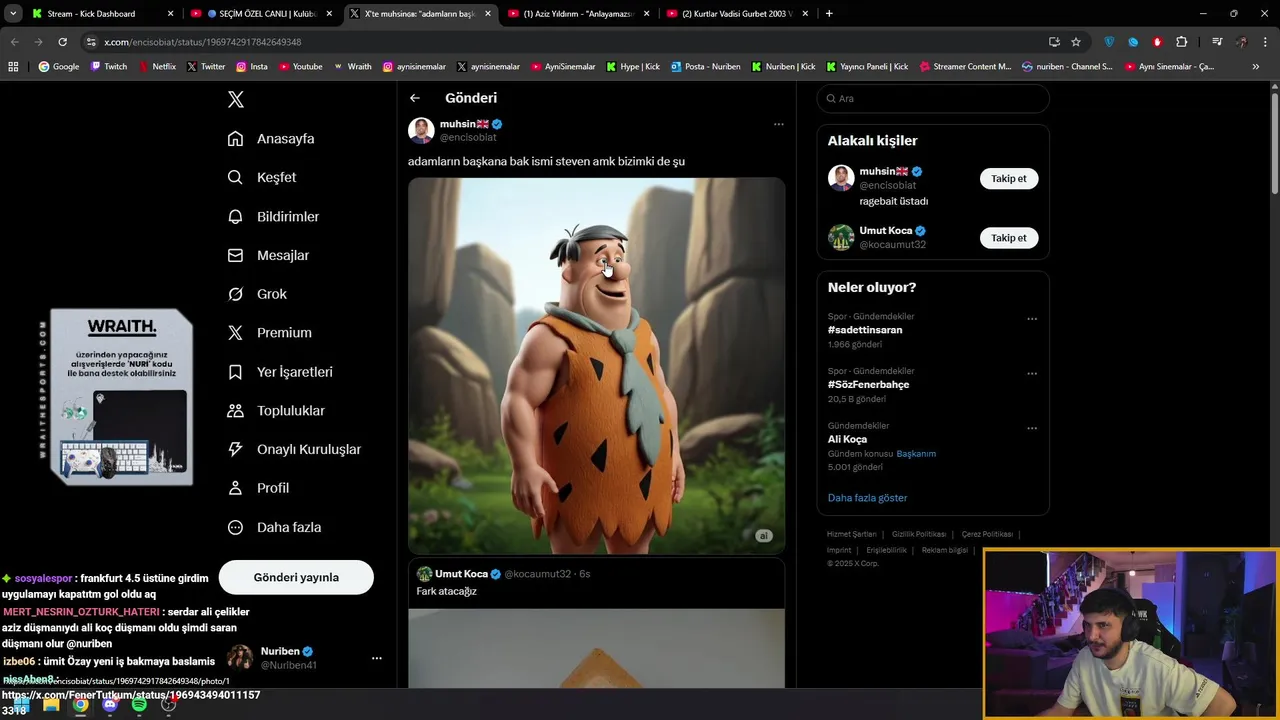This screenshot has height=720, width=1280.
Task: Open Discord from the taskbar
Action: pos(110,704)
